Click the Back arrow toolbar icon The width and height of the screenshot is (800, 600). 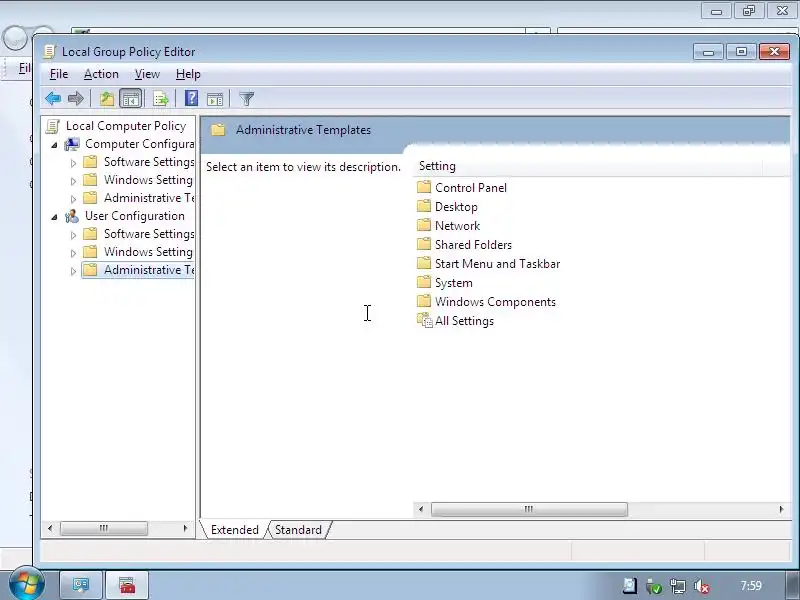pyautogui.click(x=53, y=98)
